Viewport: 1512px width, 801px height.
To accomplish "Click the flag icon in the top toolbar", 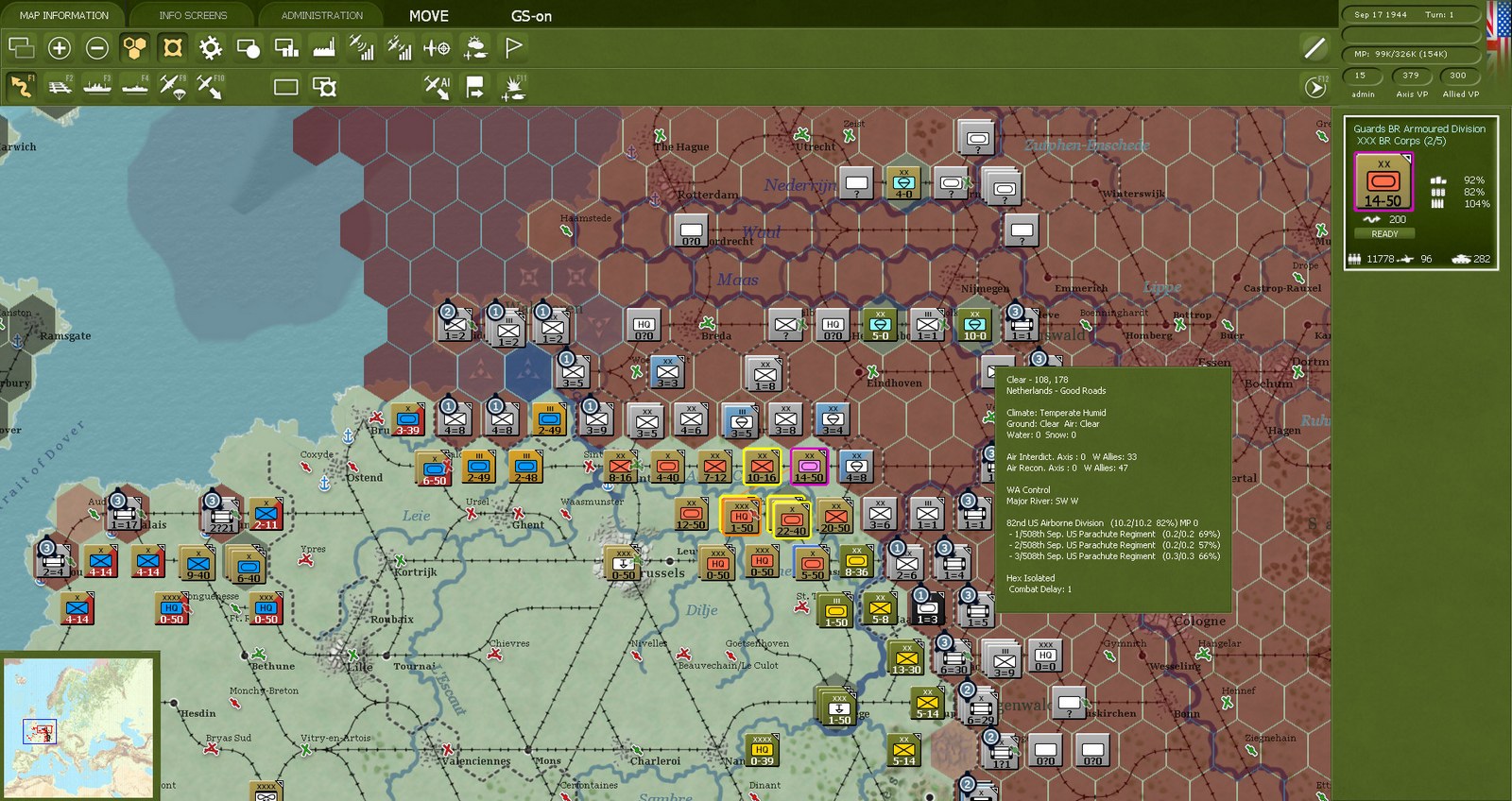I will click(x=513, y=47).
